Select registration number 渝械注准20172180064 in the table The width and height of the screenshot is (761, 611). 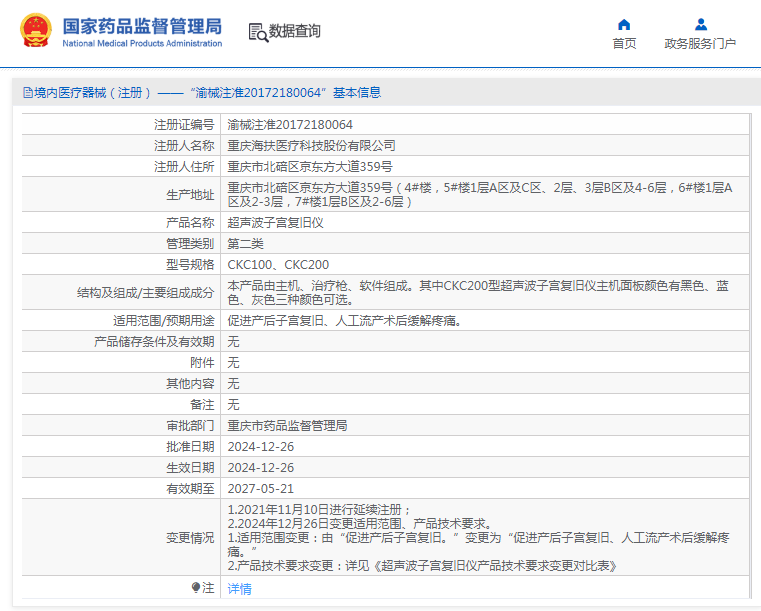[x=290, y=125]
